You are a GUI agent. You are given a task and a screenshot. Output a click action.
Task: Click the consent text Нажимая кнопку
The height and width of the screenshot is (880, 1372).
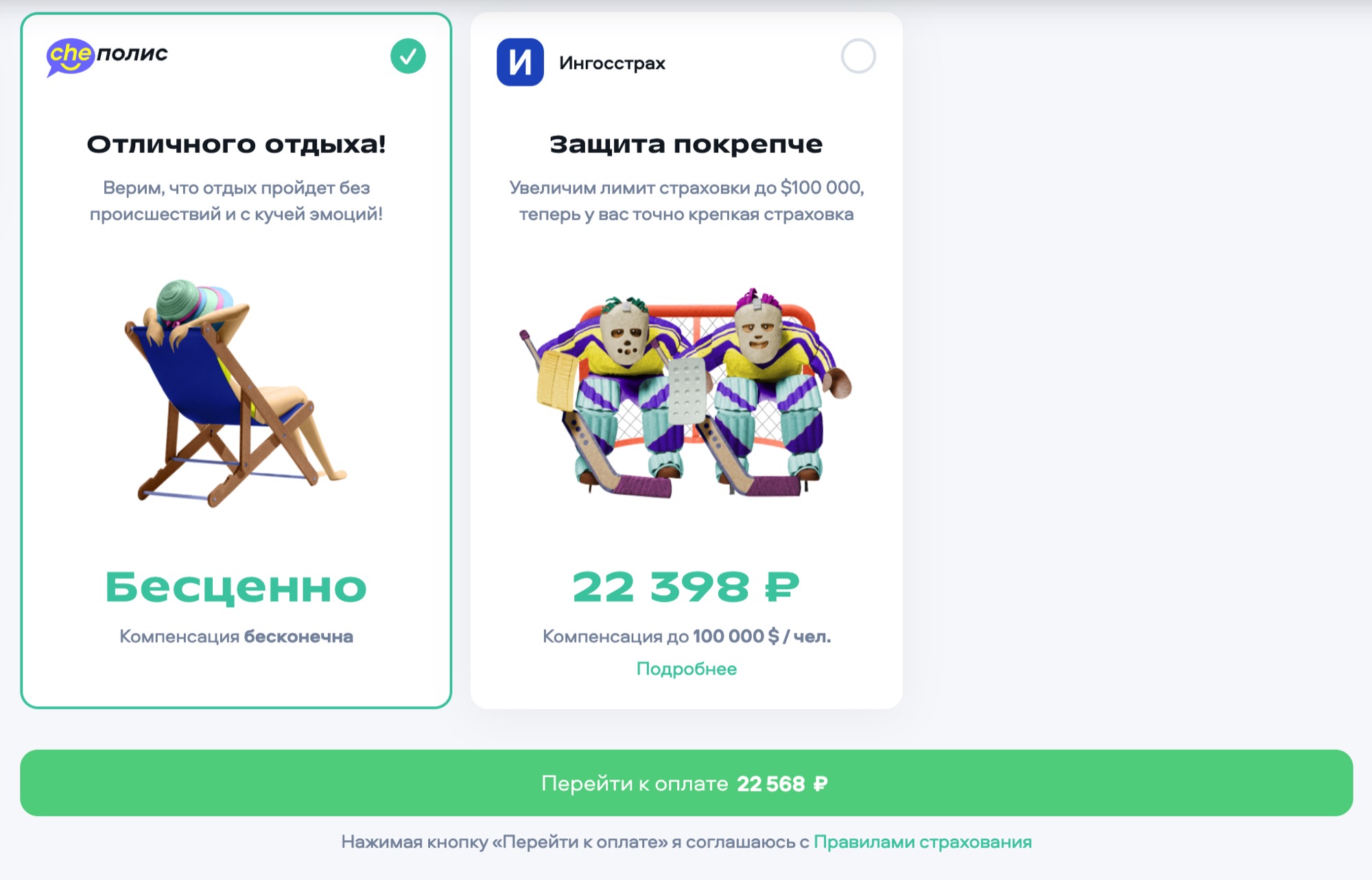576,842
